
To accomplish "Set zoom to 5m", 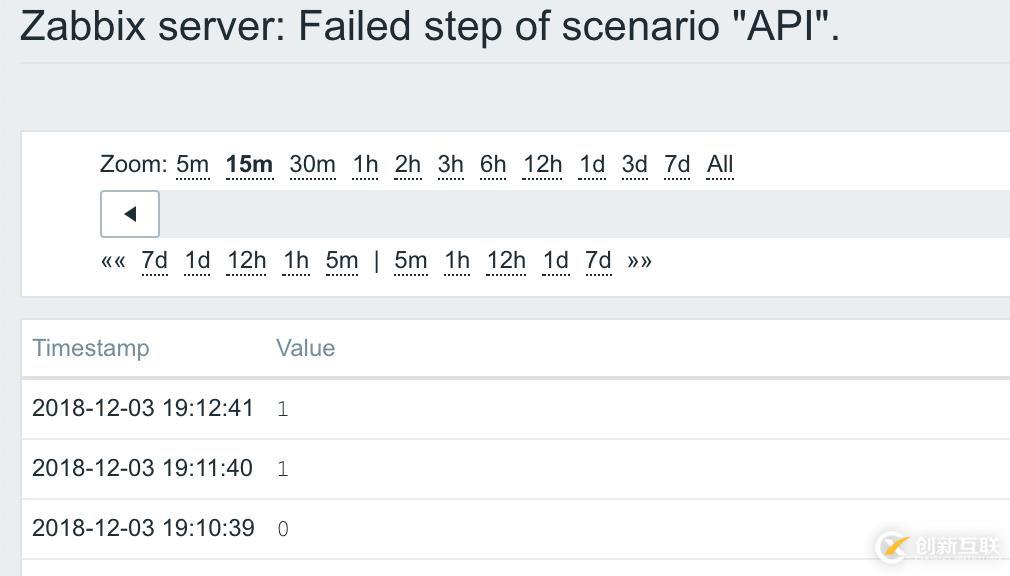I will (x=192, y=164).
